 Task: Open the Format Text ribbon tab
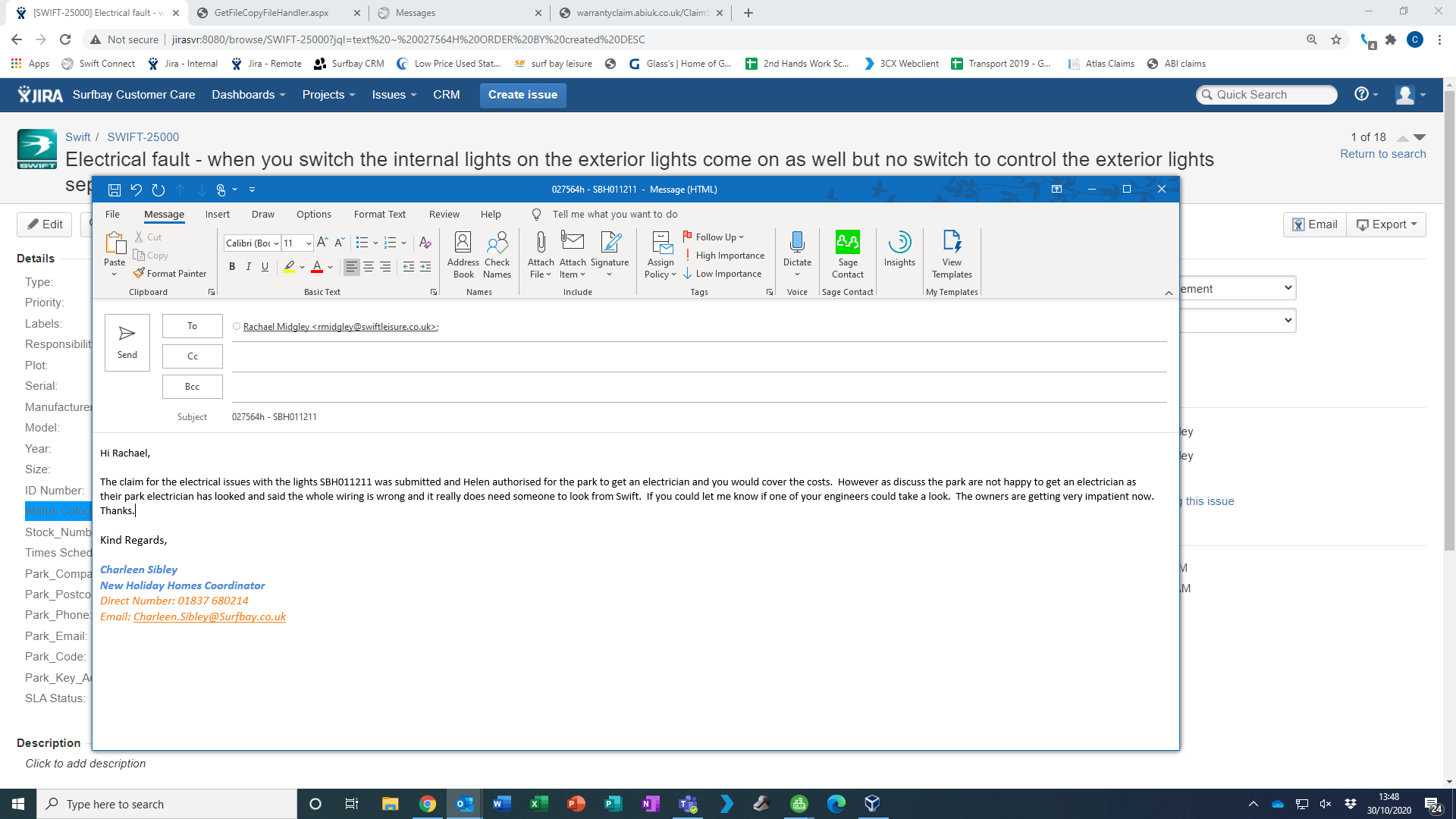(x=379, y=215)
